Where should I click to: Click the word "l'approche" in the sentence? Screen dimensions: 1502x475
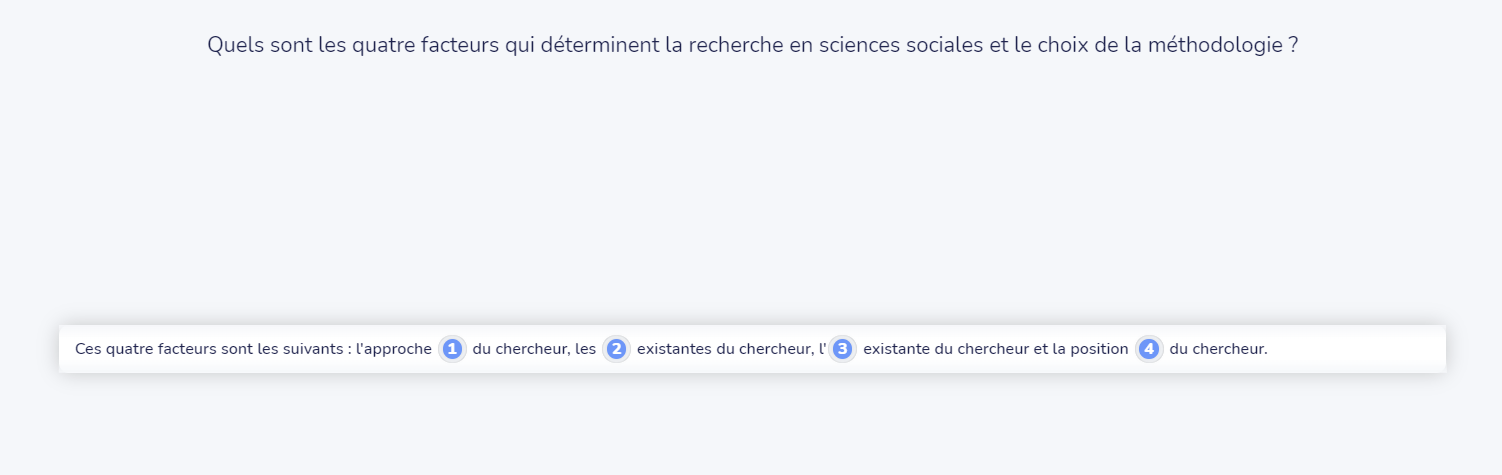click(x=394, y=349)
